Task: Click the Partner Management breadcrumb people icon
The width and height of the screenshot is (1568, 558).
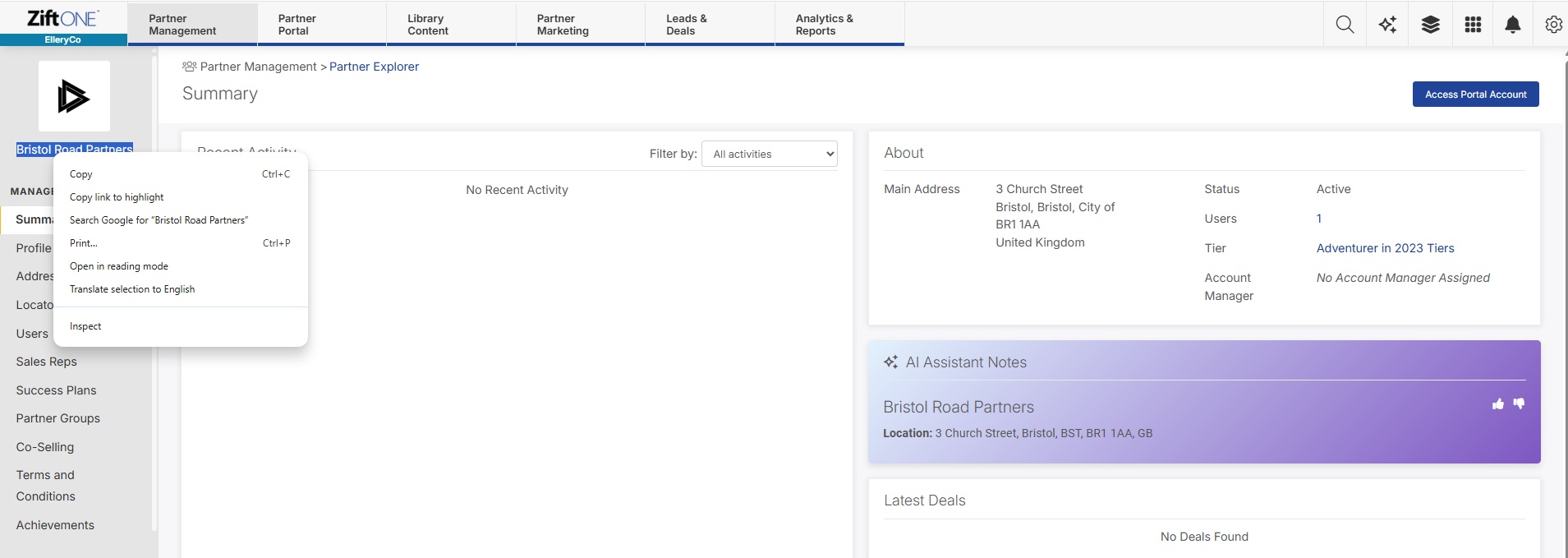Action: click(189, 67)
